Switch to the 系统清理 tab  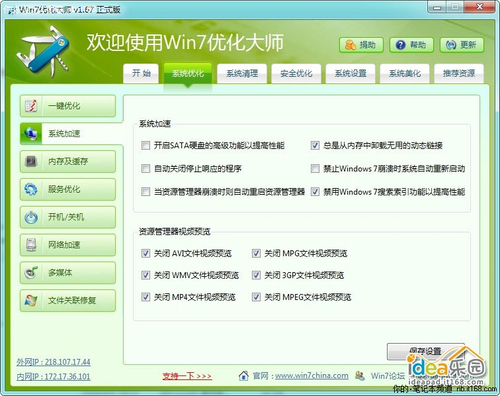point(242,73)
